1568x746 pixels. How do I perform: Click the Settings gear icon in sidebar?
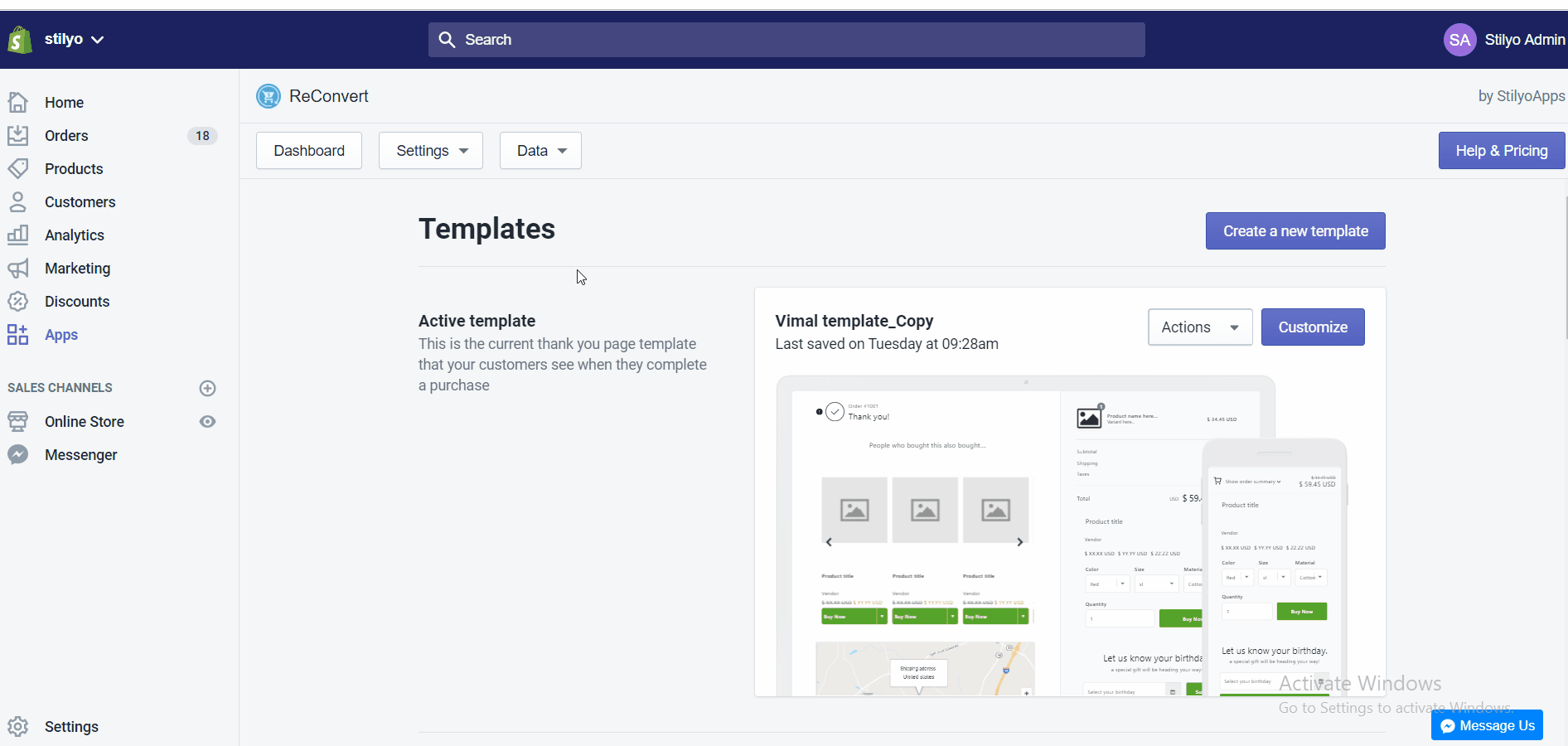(x=18, y=727)
